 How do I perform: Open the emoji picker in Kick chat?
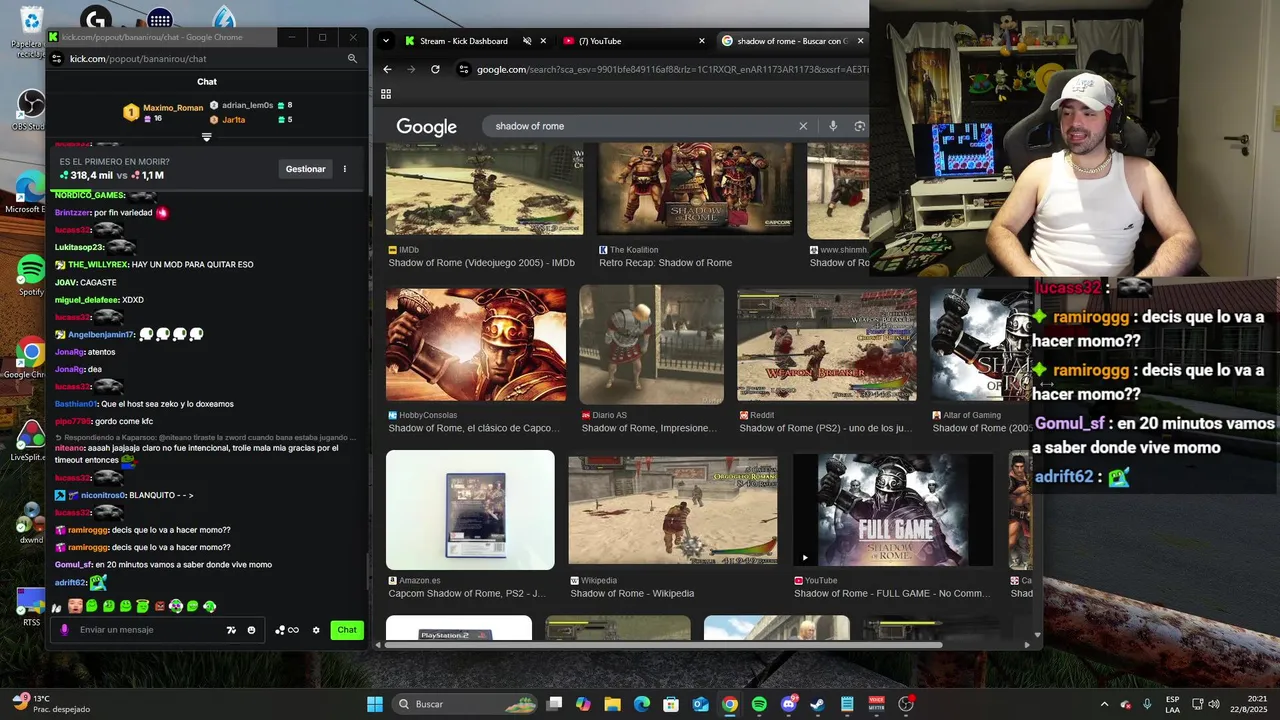251,630
